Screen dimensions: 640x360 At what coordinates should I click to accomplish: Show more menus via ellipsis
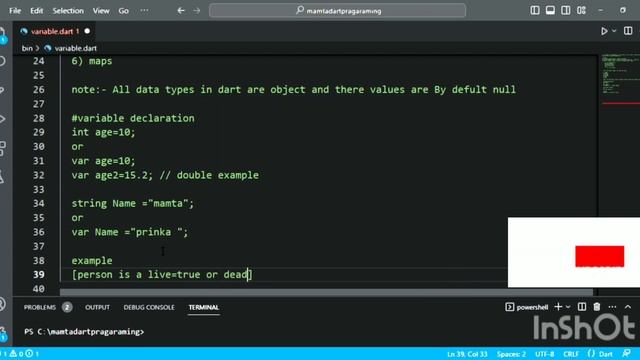click(x=144, y=11)
